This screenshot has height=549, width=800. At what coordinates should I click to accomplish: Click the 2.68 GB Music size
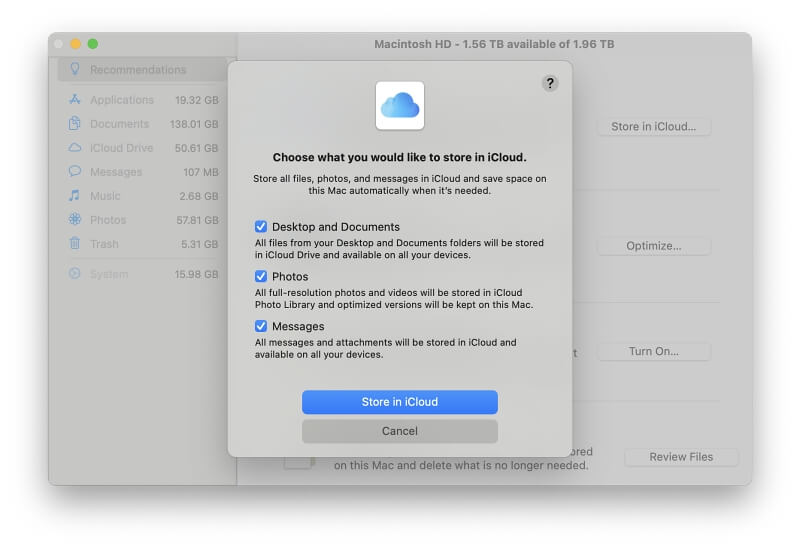click(198, 196)
